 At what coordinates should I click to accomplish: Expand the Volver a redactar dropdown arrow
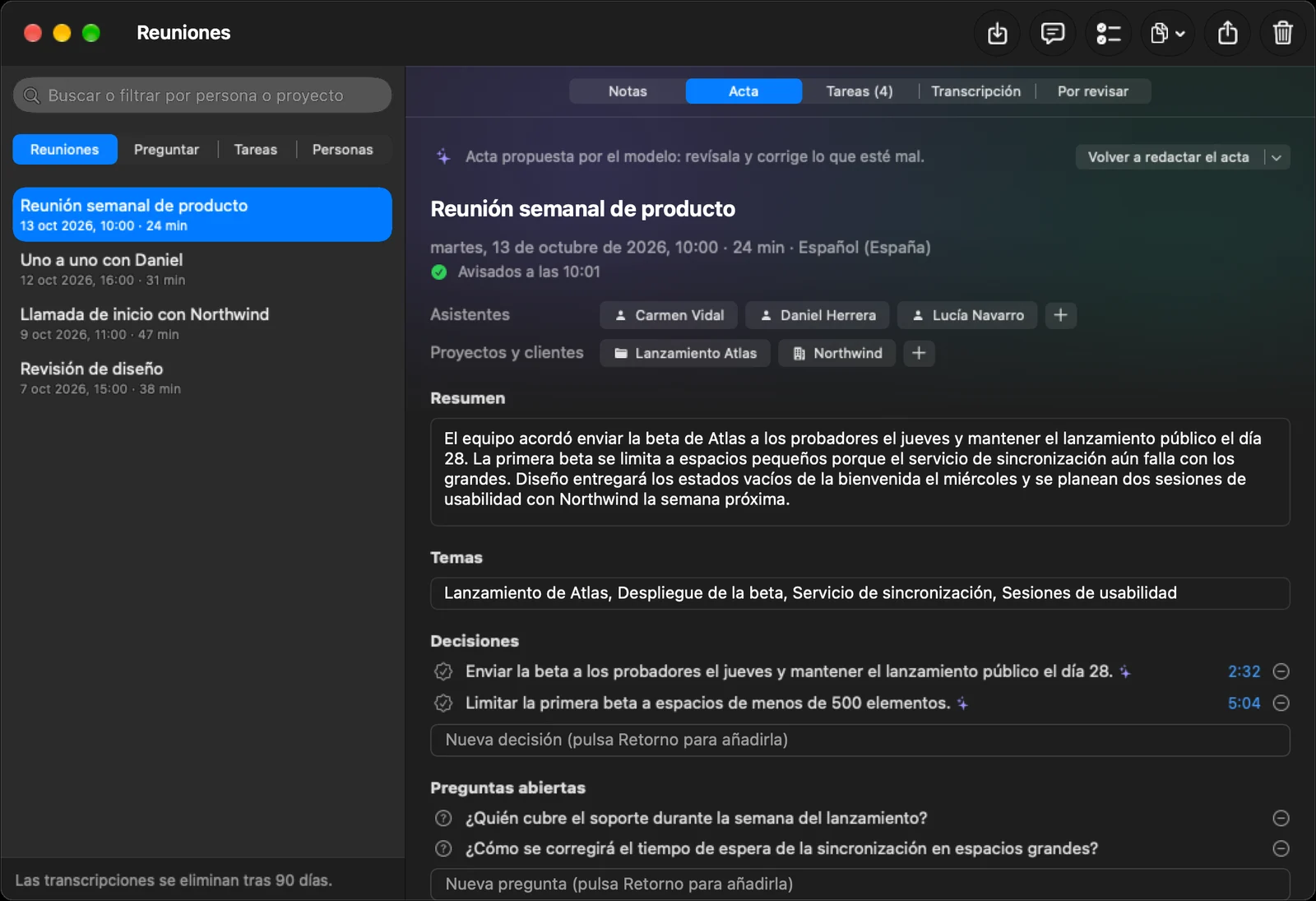click(1277, 157)
